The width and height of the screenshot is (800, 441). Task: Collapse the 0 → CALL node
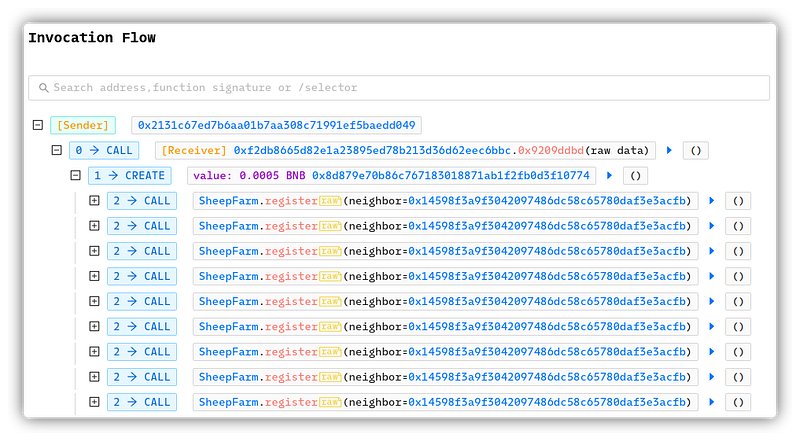coord(57,151)
